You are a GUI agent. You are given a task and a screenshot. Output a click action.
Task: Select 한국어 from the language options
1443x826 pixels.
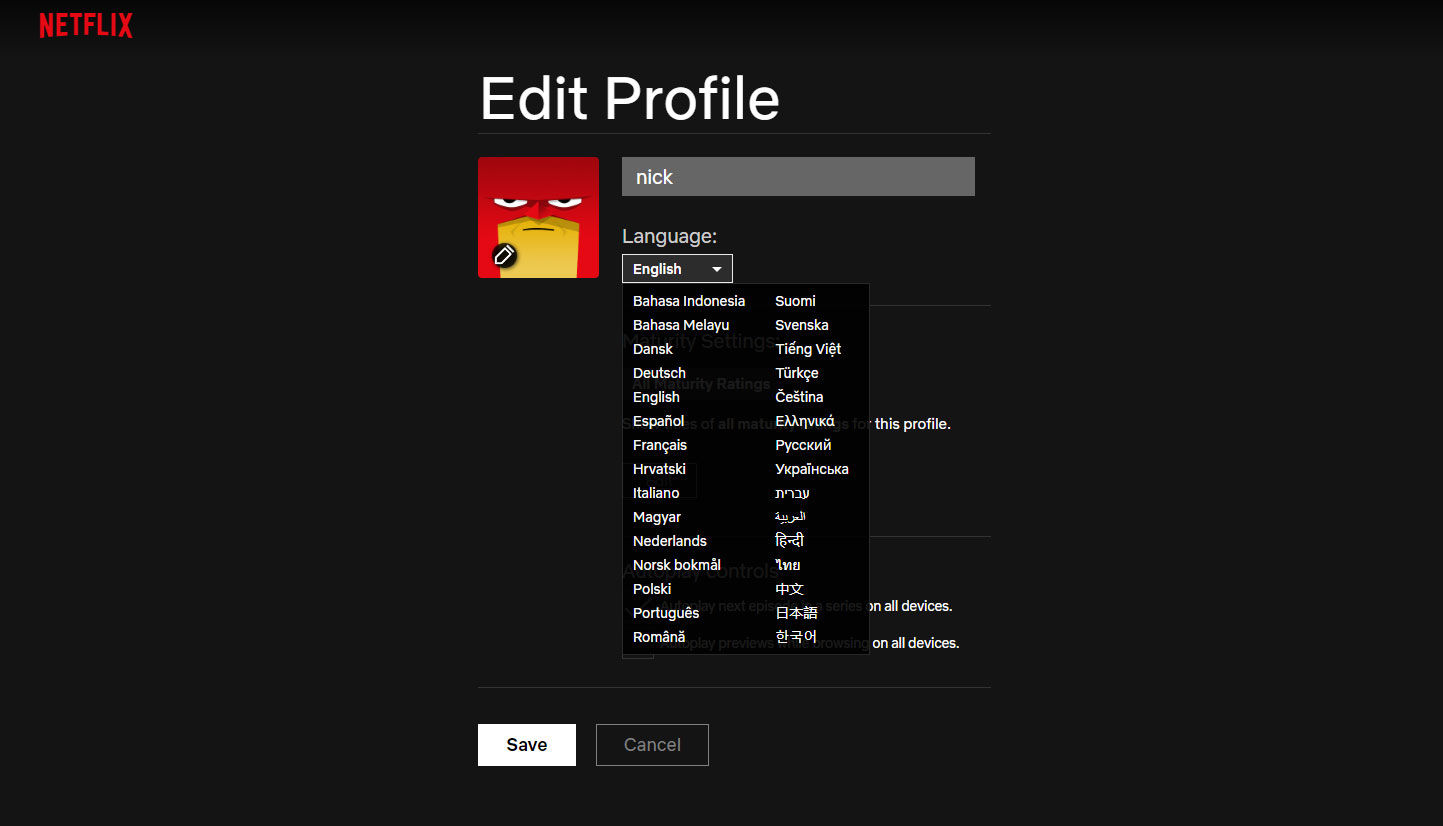pos(795,636)
